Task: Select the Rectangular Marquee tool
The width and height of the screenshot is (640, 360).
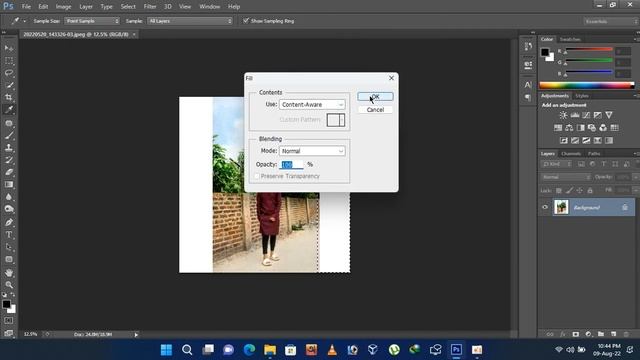Action: [9, 61]
